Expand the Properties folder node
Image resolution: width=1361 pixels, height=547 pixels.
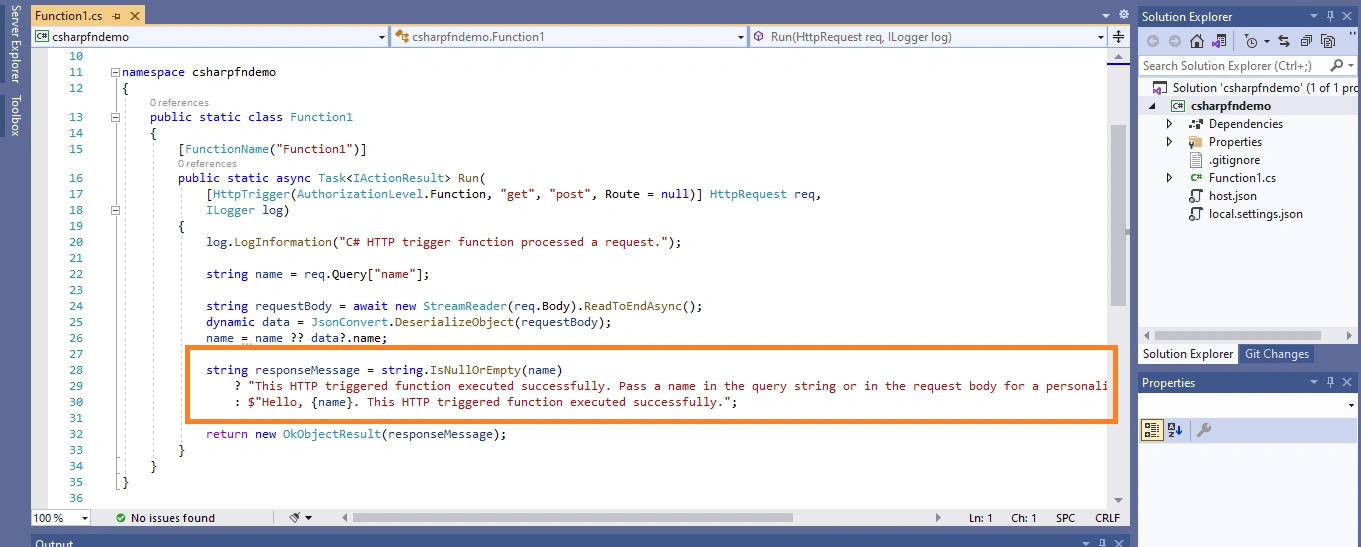click(x=1170, y=142)
